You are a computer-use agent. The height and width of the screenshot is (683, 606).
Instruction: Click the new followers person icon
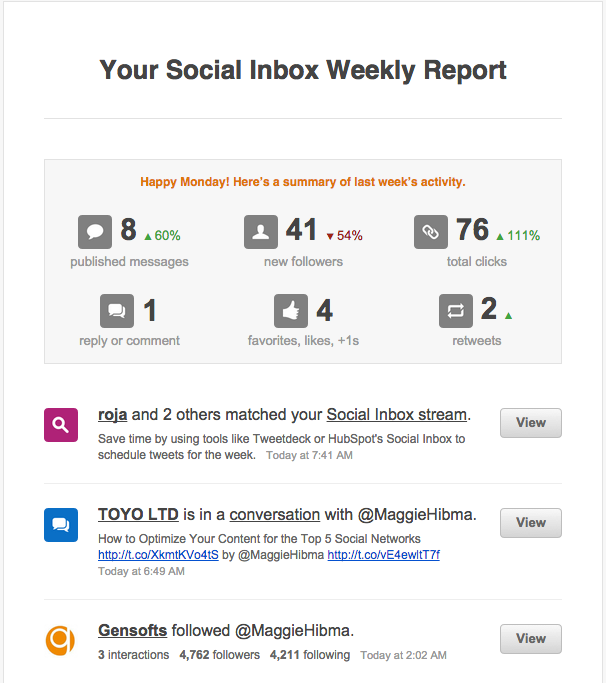pos(261,232)
